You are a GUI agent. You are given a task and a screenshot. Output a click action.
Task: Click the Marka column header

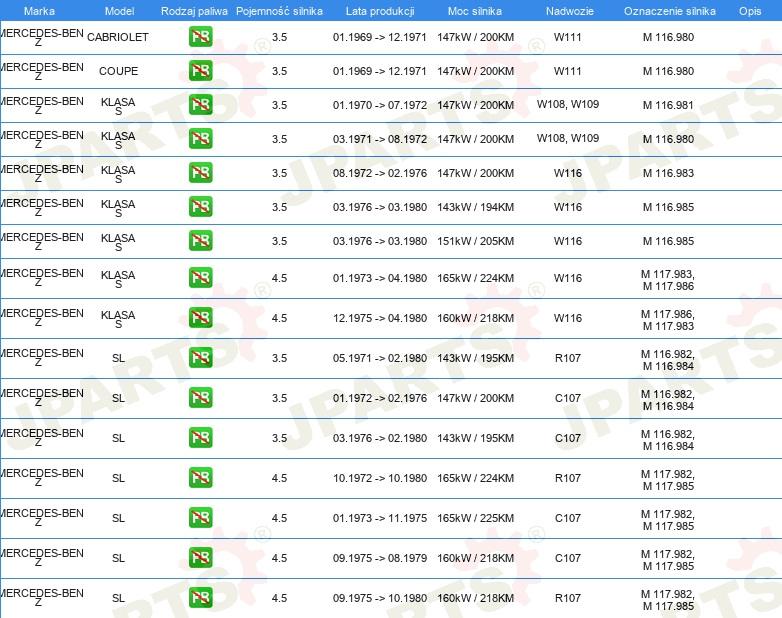39,11
